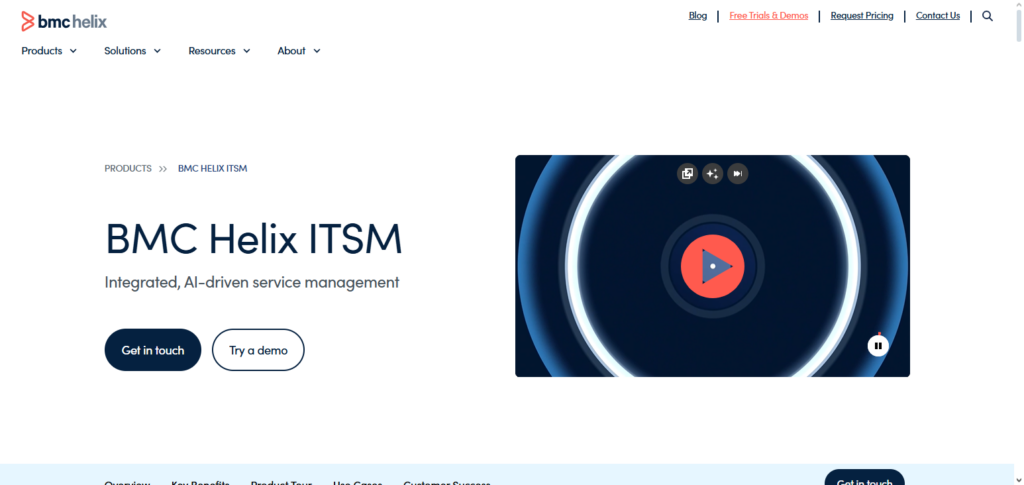The image size is (1024, 485).
Task: Click the page vertical scrollbar thumb
Action: coord(1019,25)
